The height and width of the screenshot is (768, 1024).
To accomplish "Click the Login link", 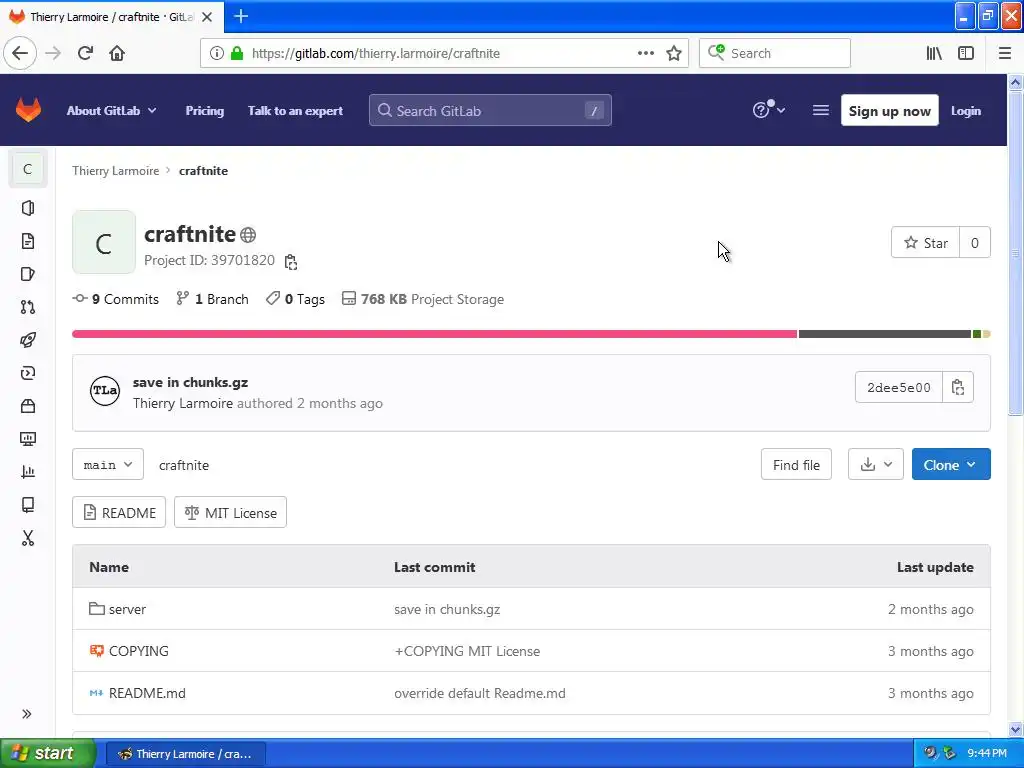I will [x=965, y=110].
